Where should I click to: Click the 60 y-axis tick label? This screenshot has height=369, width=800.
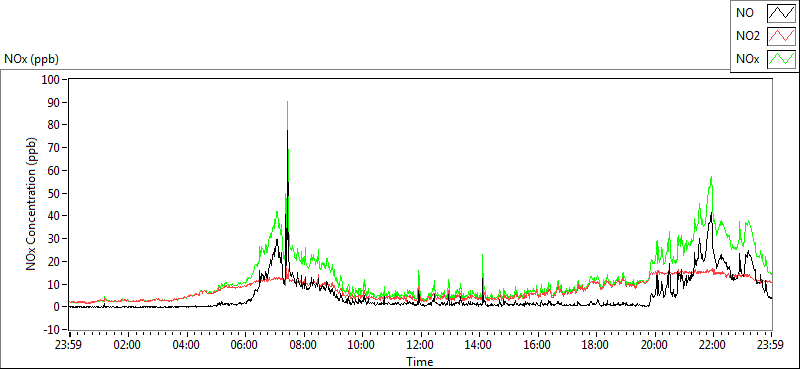[x=55, y=170]
